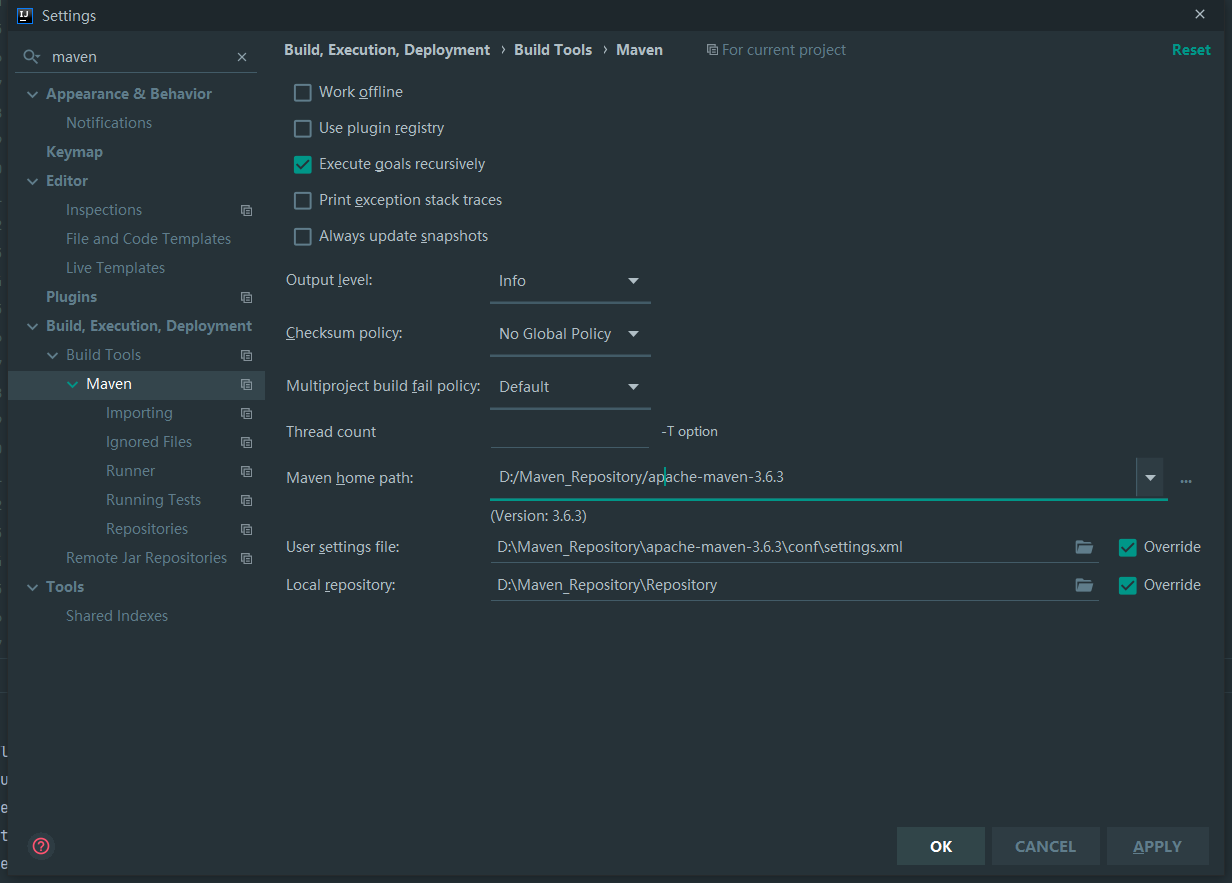Click the search magnifier icon
Viewport: 1232px width, 883px height.
(32, 57)
